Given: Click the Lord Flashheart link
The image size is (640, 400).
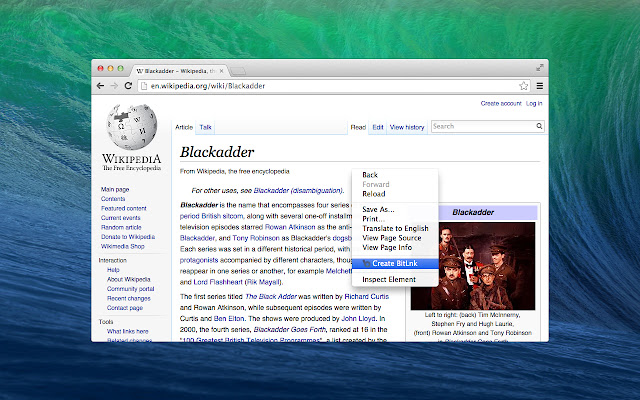Looking at the screenshot, I should [218, 282].
